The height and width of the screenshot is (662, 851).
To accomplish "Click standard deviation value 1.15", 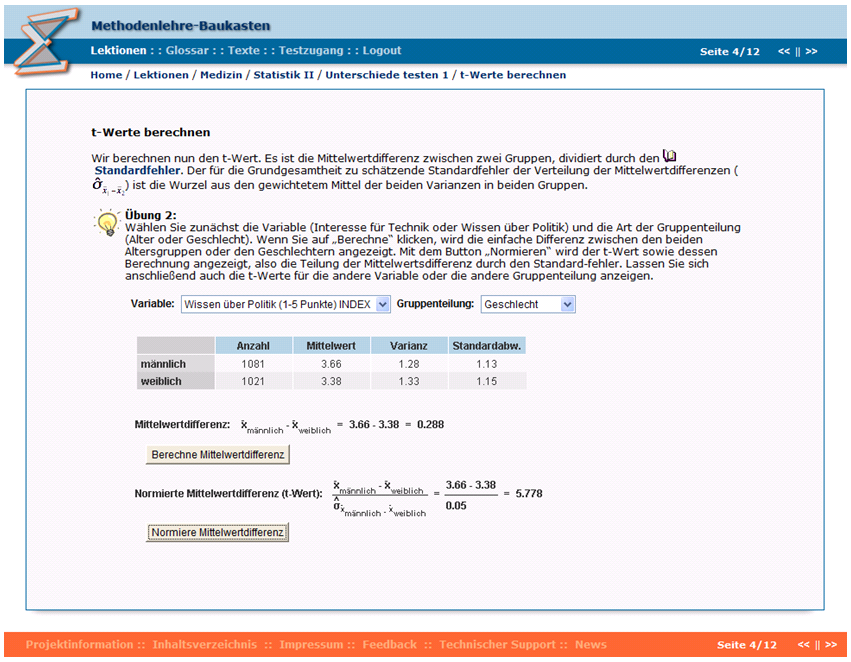I will (x=487, y=381).
